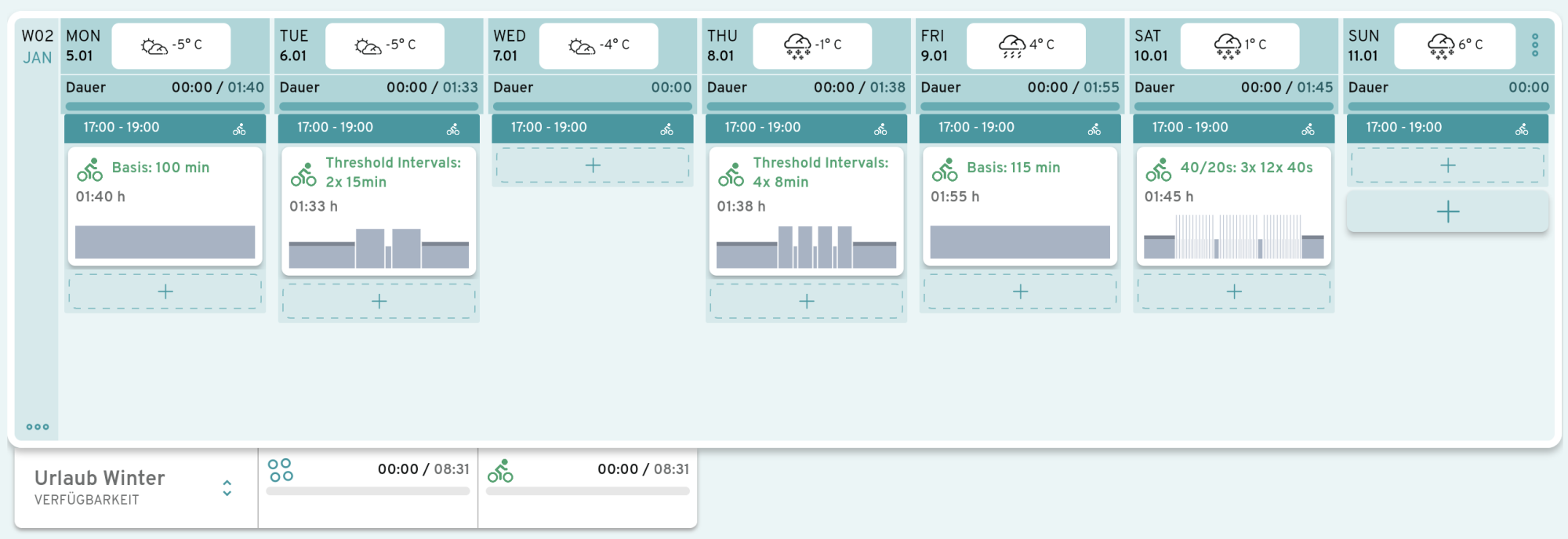Viewport: 1568px width, 539px height.
Task: Click Friday's rain weather forecast icon
Action: click(1012, 45)
